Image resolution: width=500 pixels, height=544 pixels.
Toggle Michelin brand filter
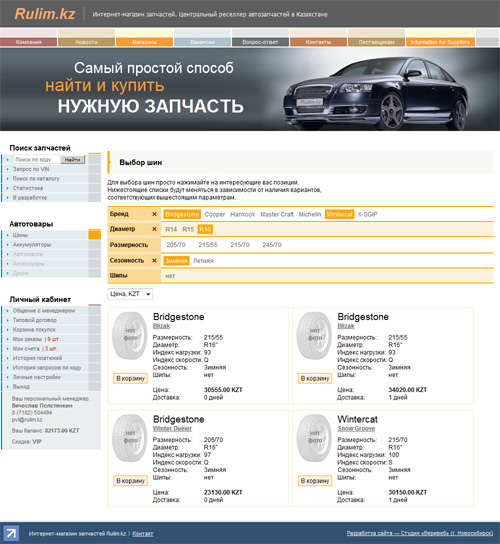click(310, 214)
